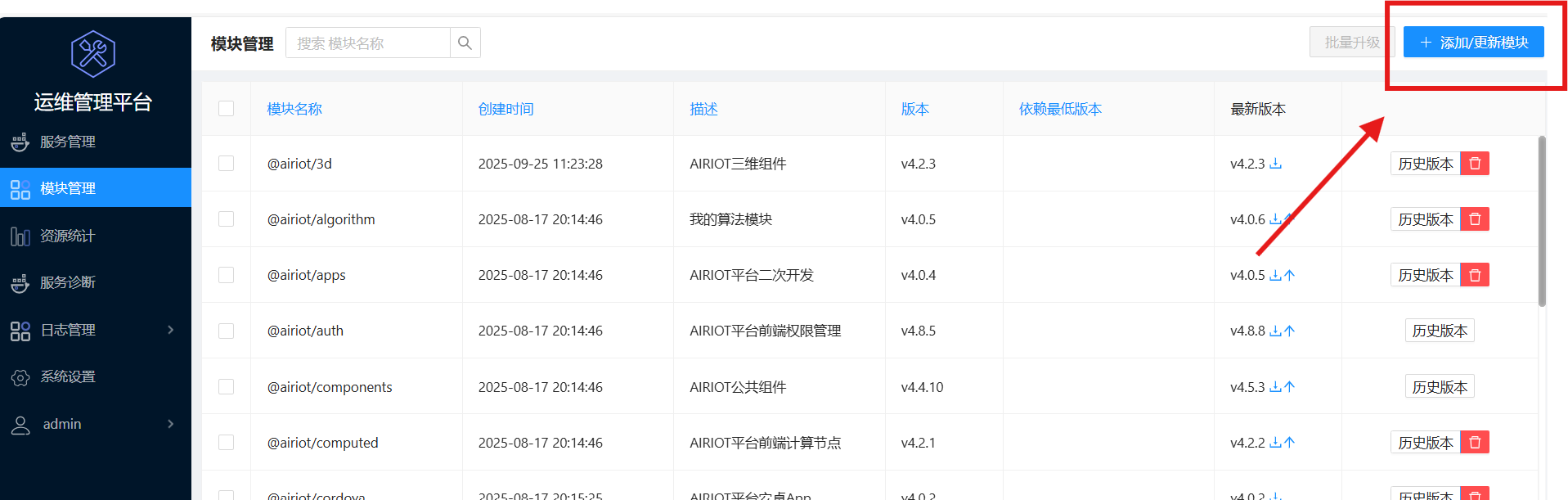Download v4.8.8 for @airiot/auth
This screenshot has width=1568, height=500.
(x=1275, y=331)
